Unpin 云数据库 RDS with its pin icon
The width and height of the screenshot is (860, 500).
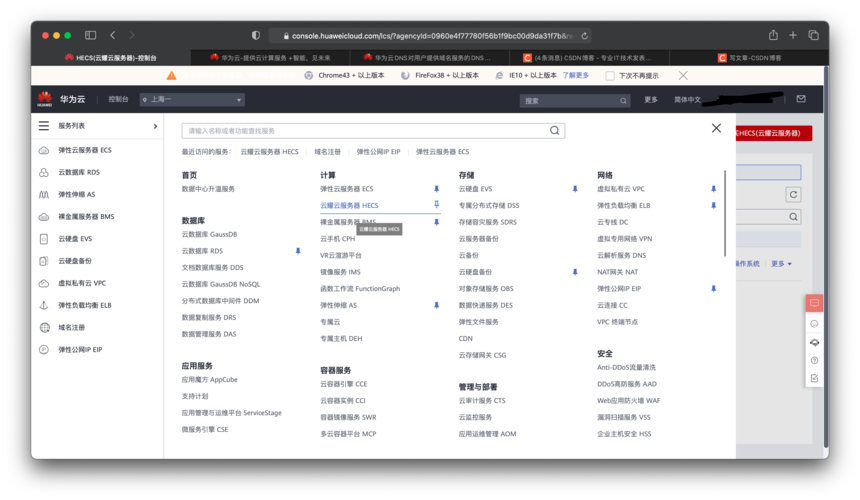298,251
